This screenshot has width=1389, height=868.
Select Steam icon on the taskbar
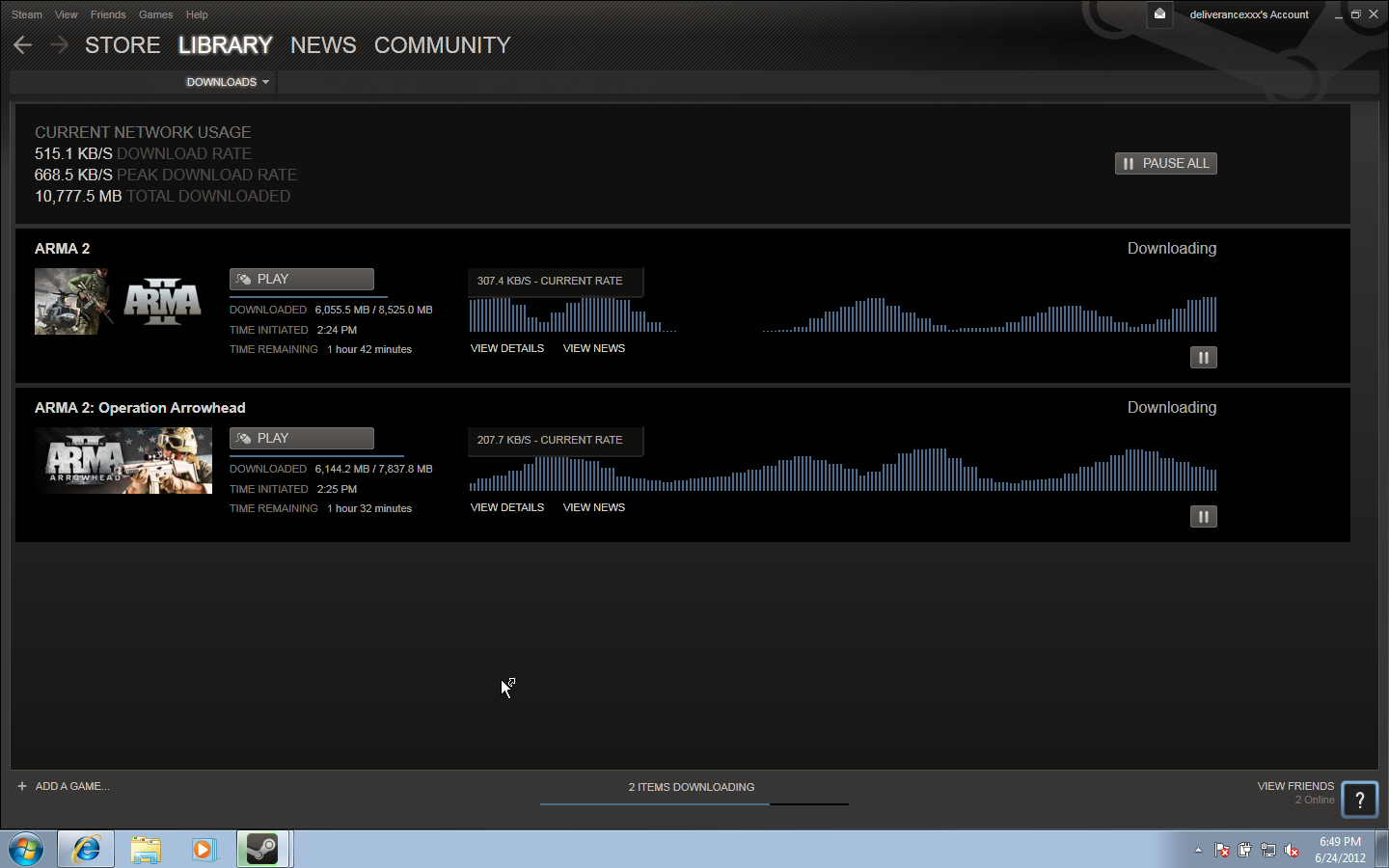[262, 850]
